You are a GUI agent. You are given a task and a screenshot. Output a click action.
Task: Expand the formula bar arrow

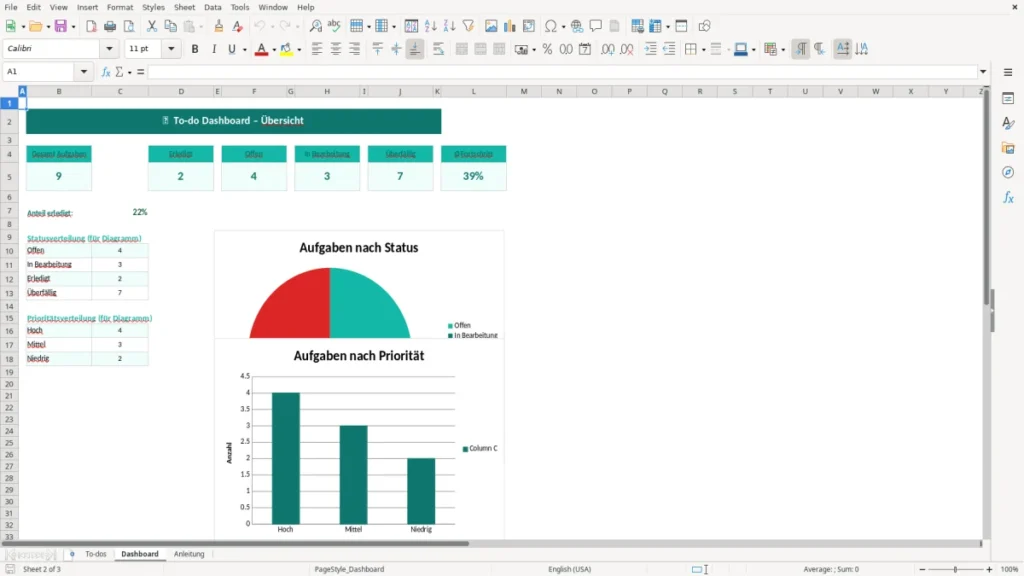coord(983,72)
